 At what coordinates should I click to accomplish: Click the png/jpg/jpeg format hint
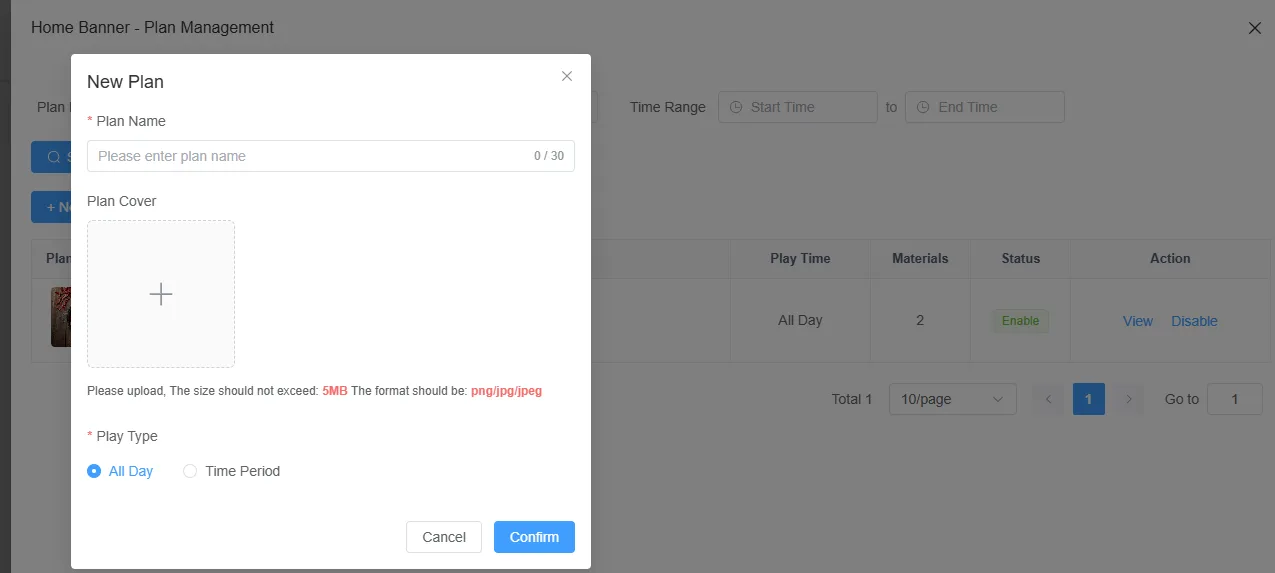coord(506,391)
